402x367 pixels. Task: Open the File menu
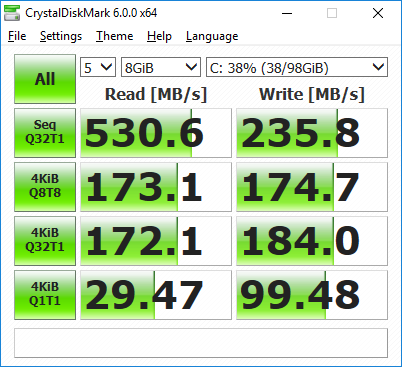tap(17, 36)
